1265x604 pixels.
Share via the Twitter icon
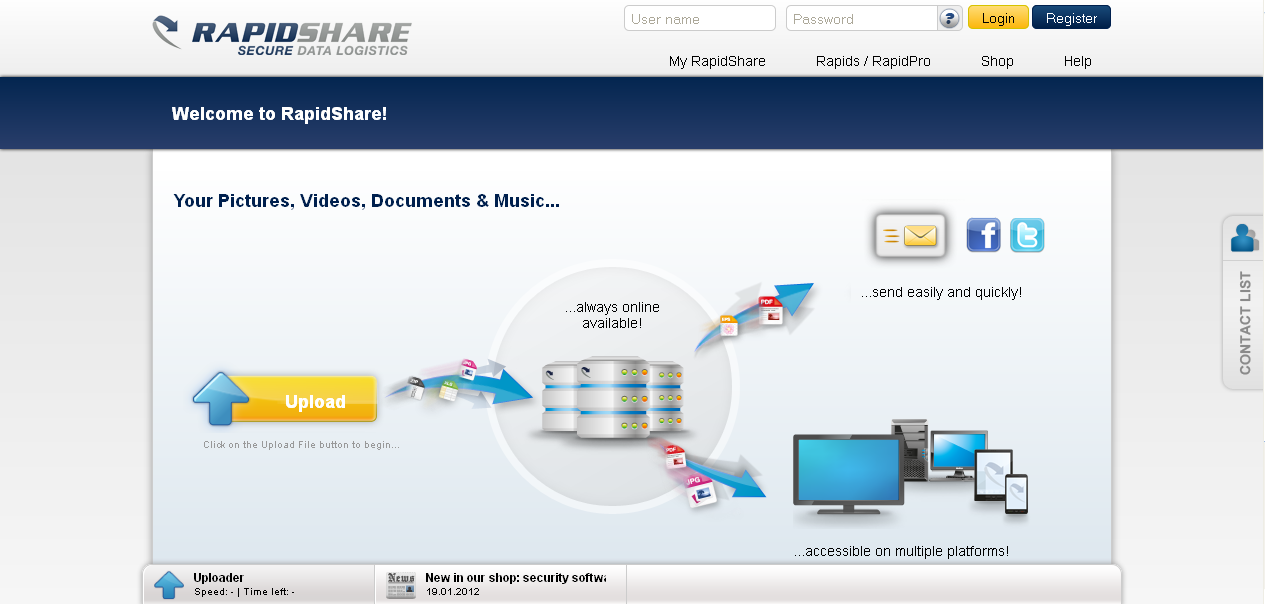point(1027,235)
